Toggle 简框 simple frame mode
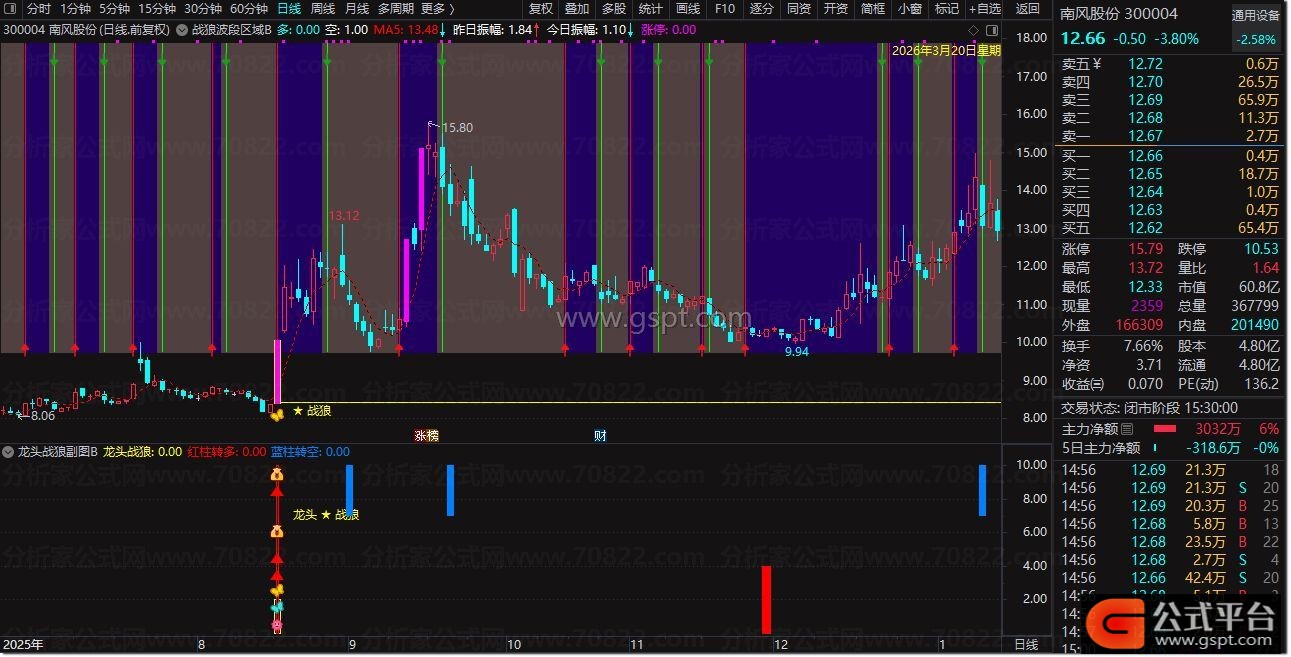Screen dimensions: 1291x657 tap(873, 9)
